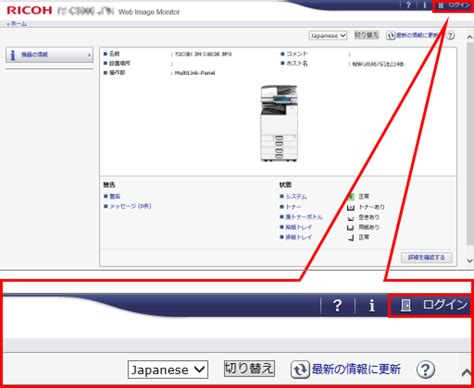Click the 詳細を確認する button
Viewport: 474px width, 388px height.
[426, 257]
